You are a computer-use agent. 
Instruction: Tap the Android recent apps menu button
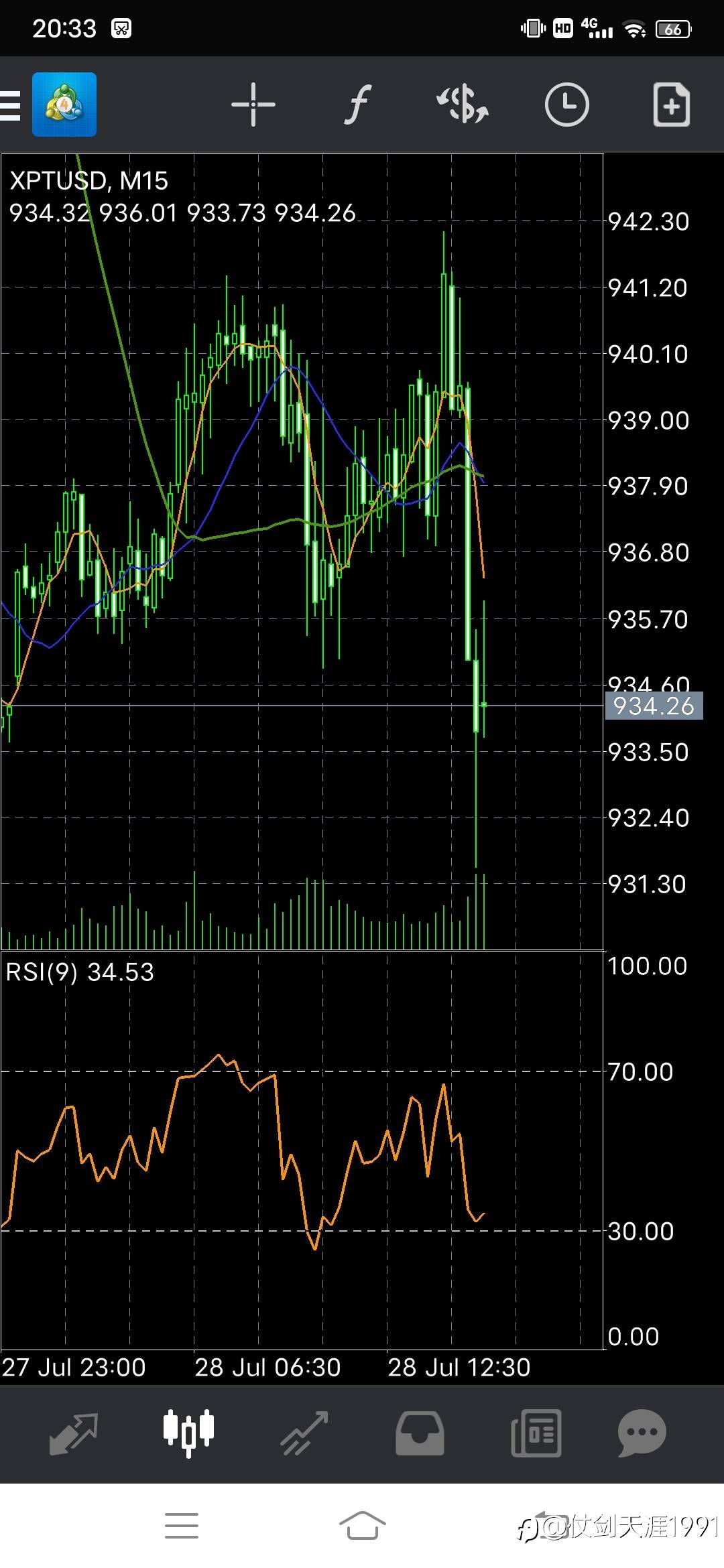182,1526
